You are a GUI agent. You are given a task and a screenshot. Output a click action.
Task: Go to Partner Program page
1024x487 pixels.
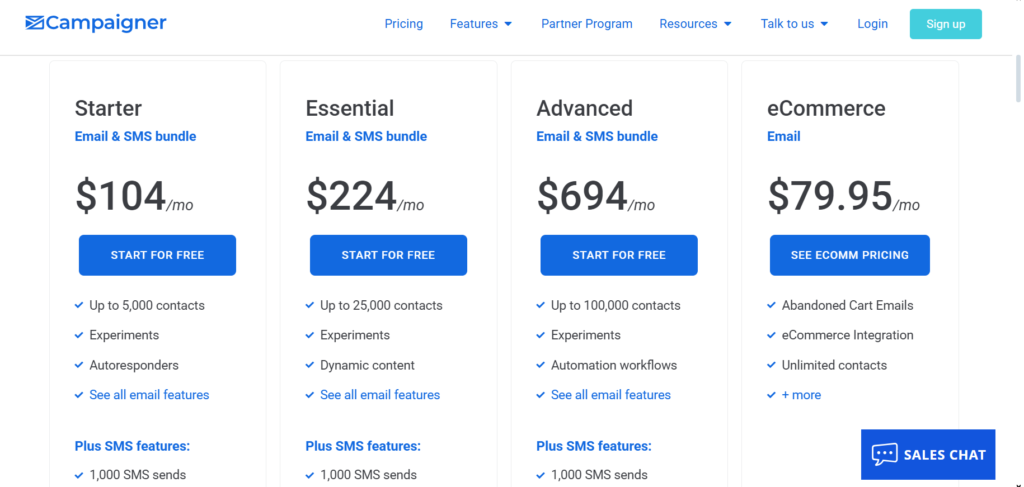[x=586, y=24]
